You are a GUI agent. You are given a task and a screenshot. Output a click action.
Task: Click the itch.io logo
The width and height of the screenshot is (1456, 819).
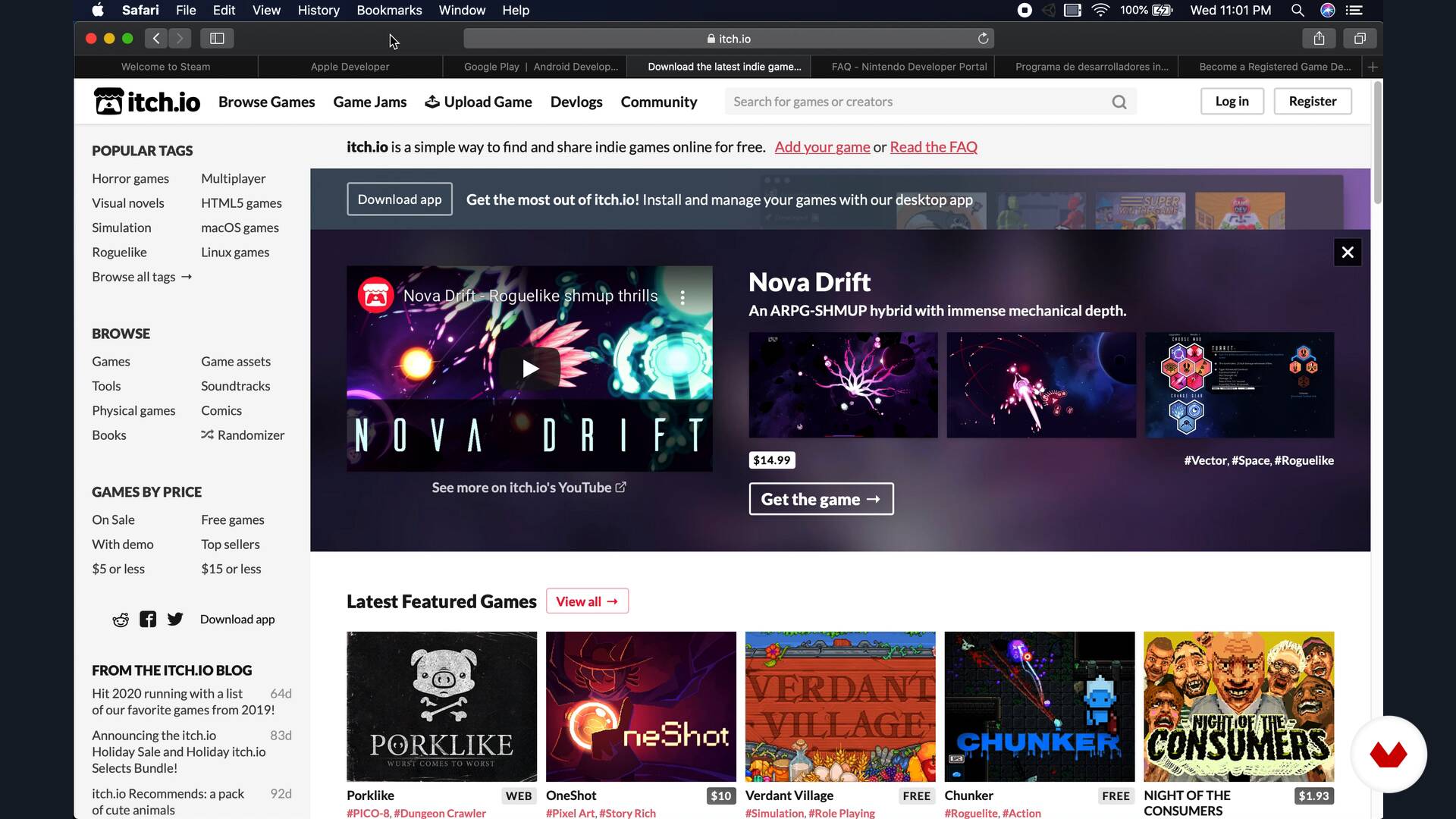pos(147,102)
